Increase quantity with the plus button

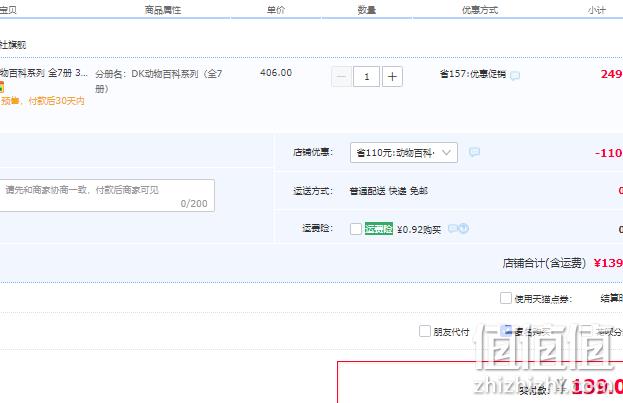click(392, 76)
